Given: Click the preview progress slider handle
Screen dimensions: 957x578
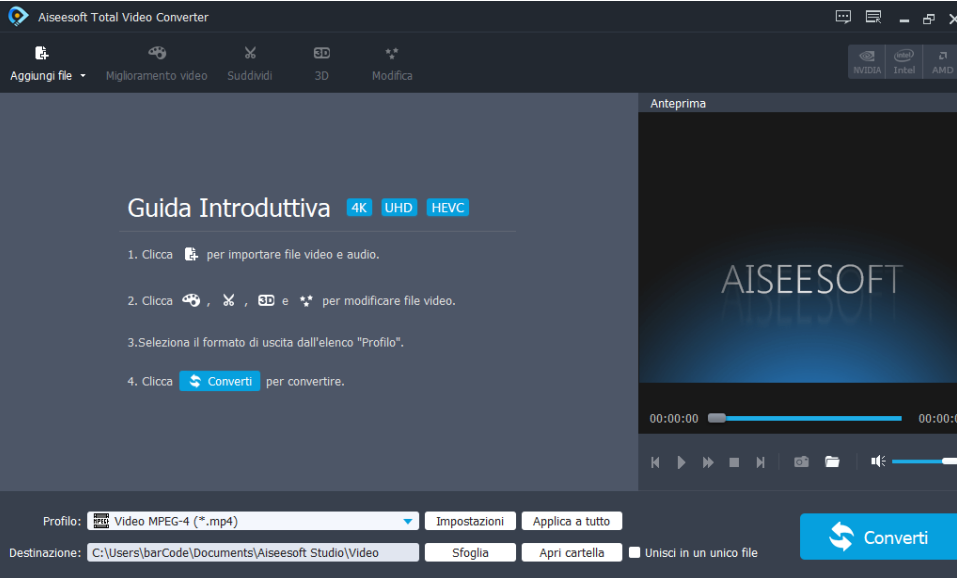Looking at the screenshot, I should 717,418.
